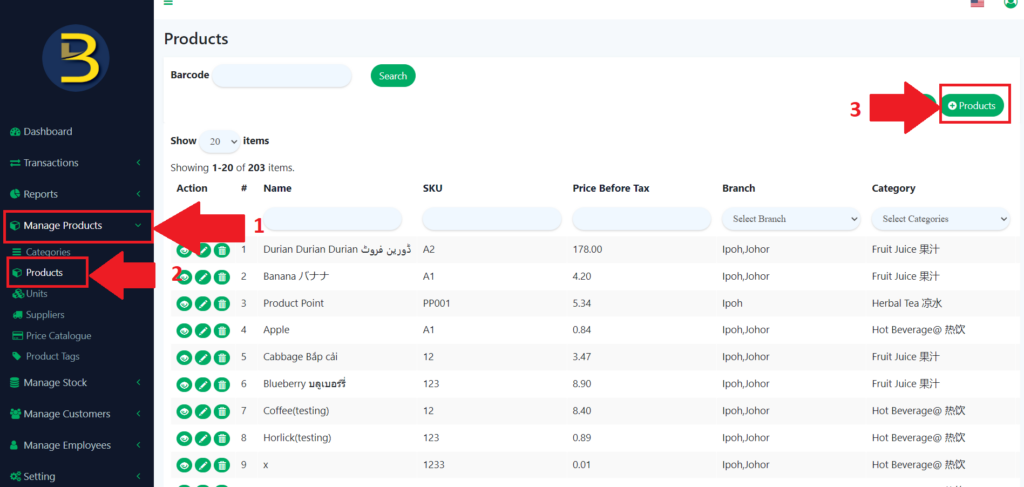1024x487 pixels.
Task: Delete the Product Point row with trash icon
Action: click(222, 304)
